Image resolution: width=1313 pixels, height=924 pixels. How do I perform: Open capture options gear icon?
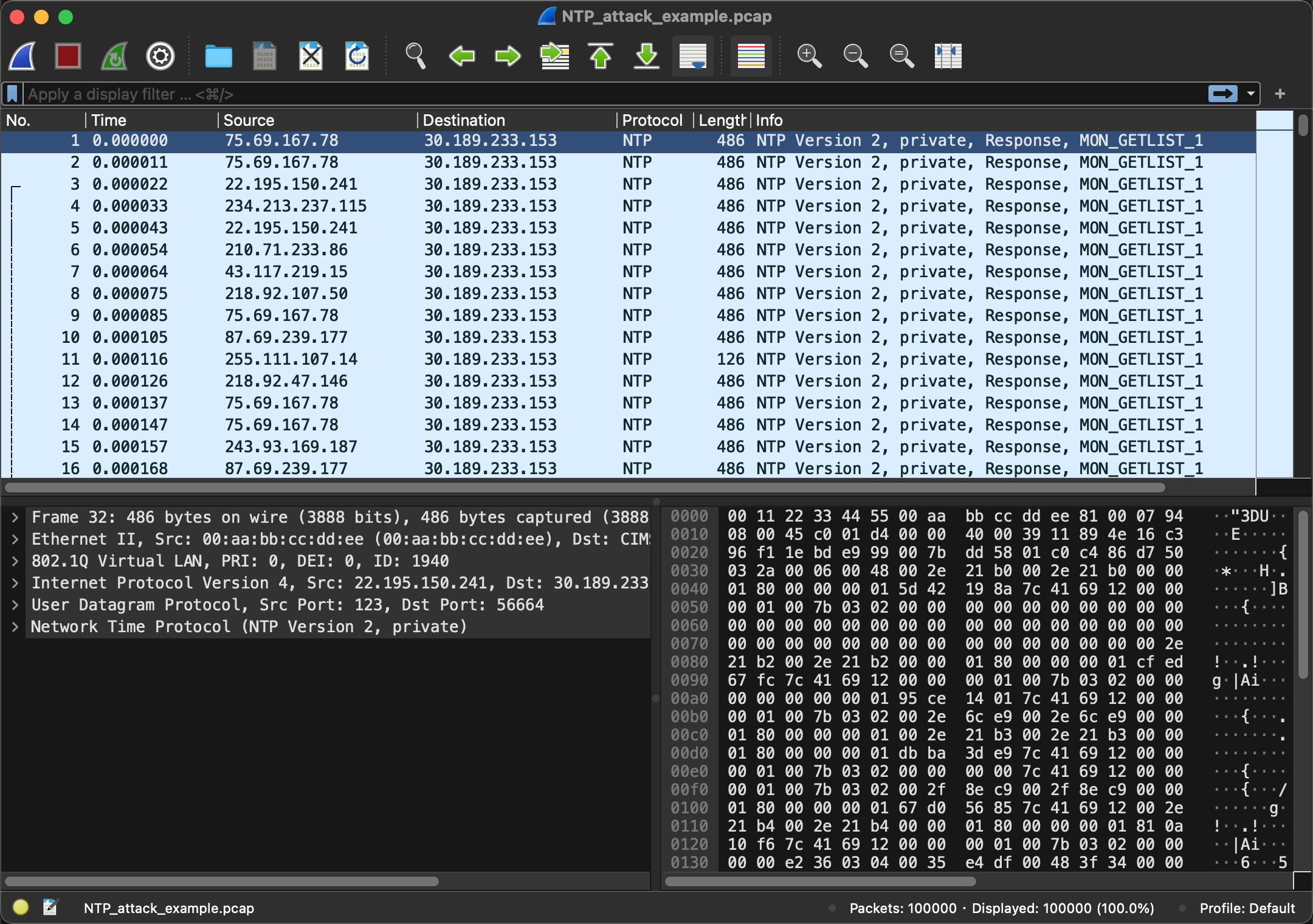[x=160, y=56]
